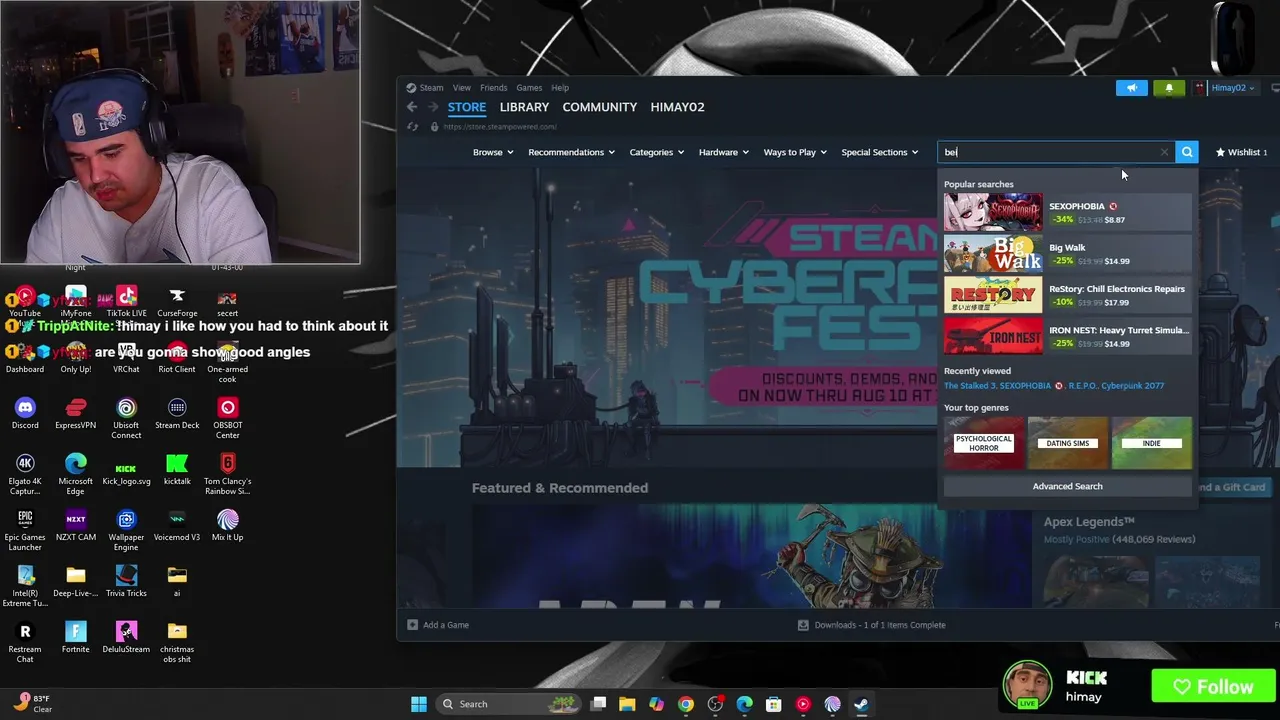Open Microsoft Store from the taskbar
The width and height of the screenshot is (1280, 720).
tap(774, 704)
